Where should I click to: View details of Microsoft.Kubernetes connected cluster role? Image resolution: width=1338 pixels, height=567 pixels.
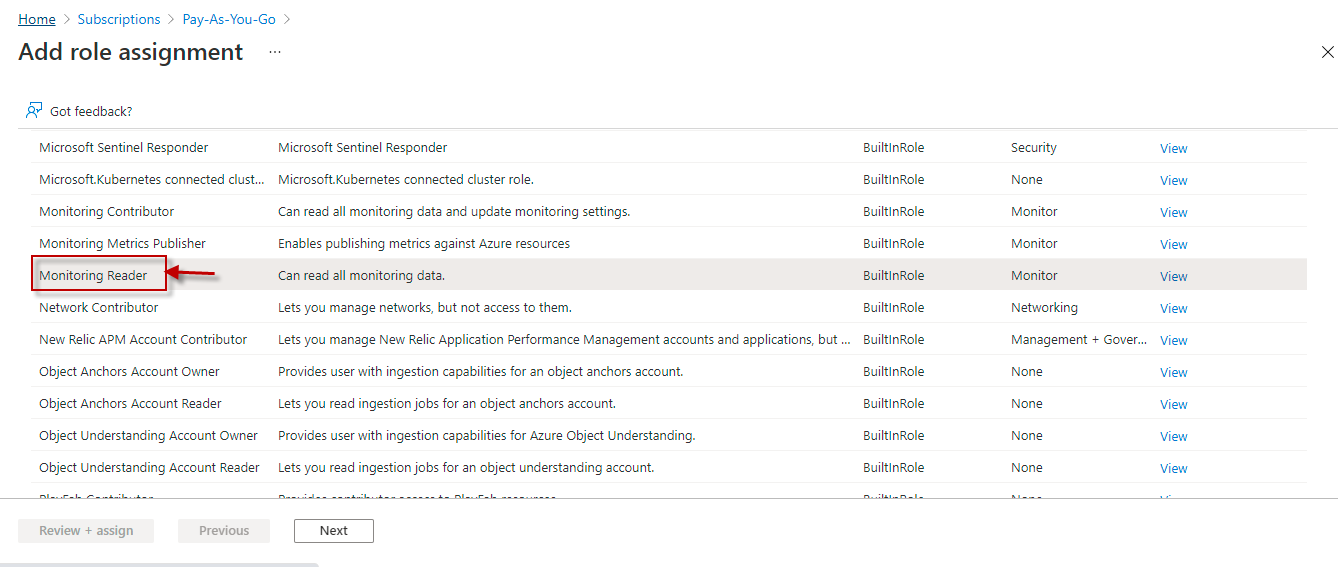click(1173, 180)
